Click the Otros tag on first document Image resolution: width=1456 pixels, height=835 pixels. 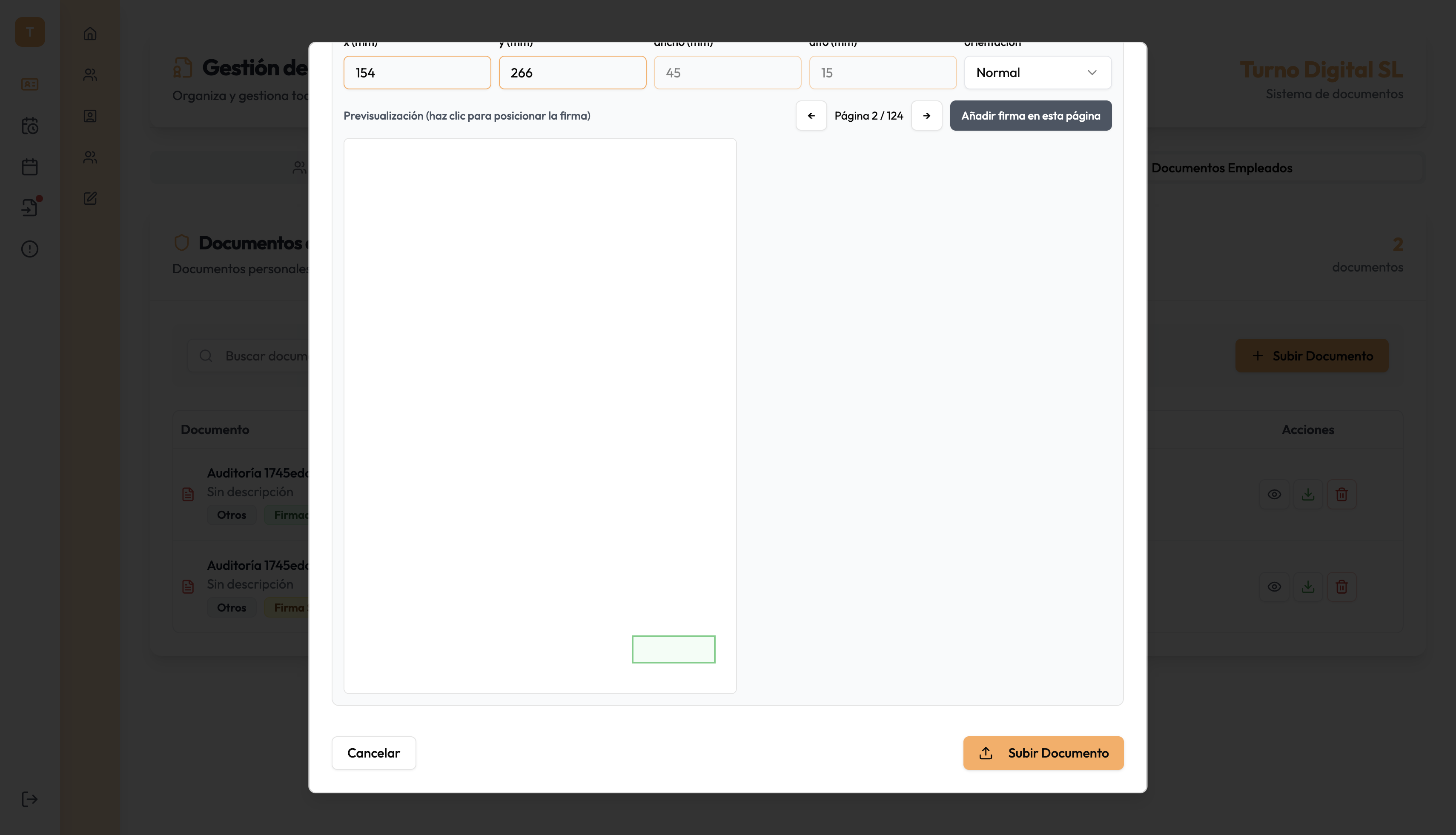coord(232,515)
